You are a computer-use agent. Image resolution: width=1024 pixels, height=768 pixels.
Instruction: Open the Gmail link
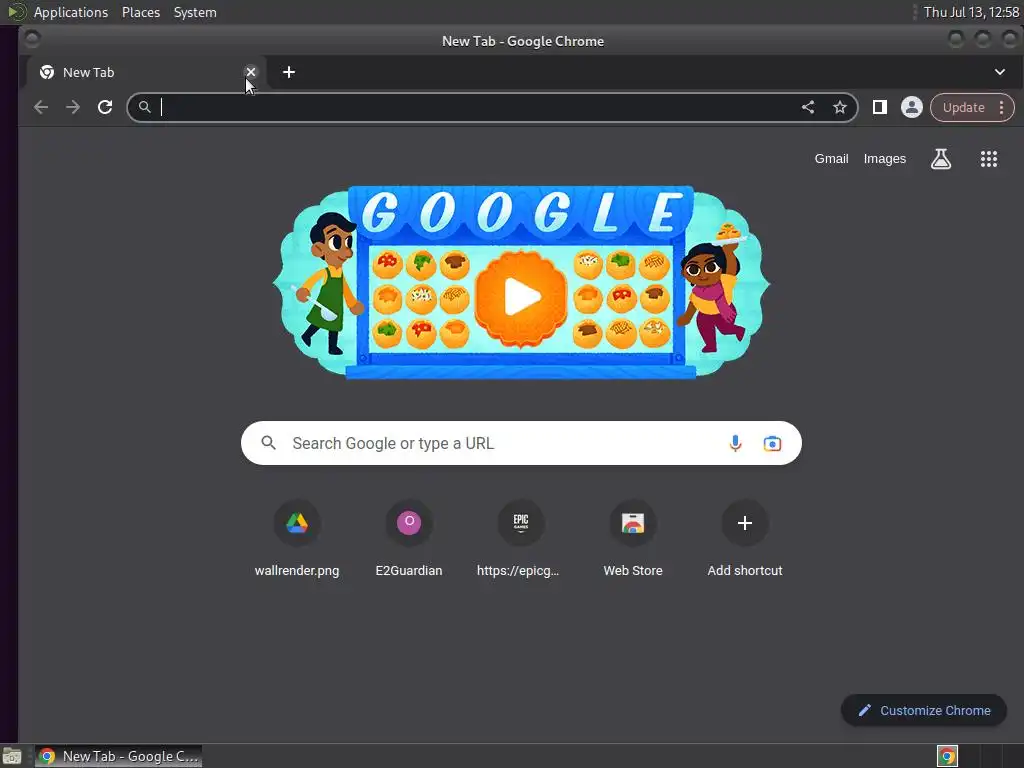pos(831,159)
